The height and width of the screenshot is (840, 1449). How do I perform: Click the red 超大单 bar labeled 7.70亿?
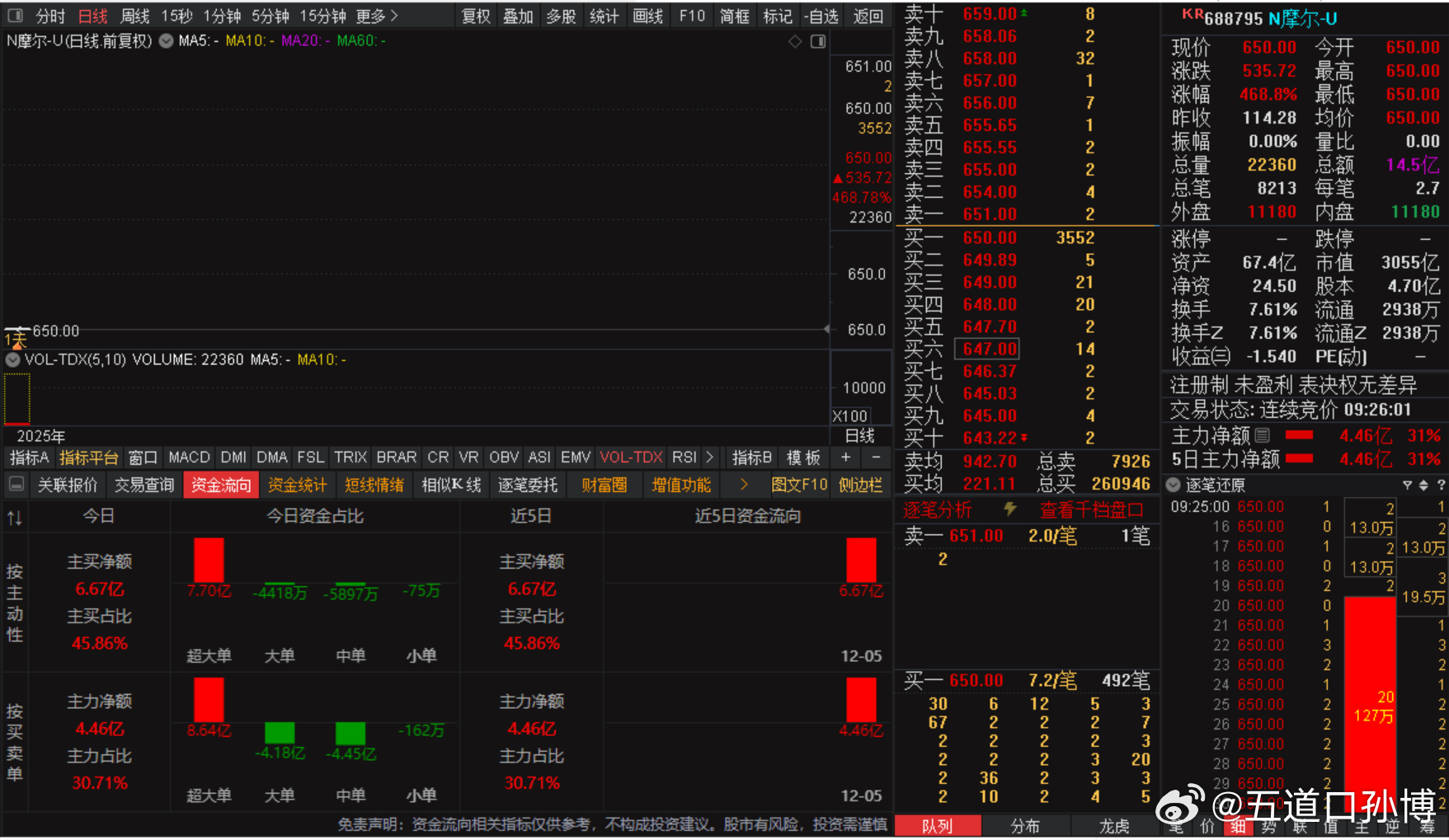coord(209,561)
